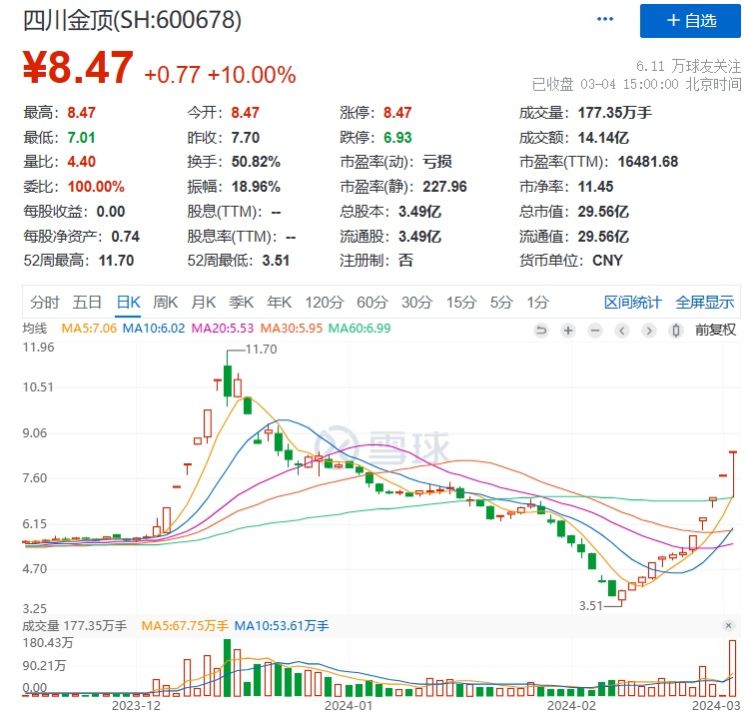The height and width of the screenshot is (725, 750).
Task: Select the 月K tab
Action: tap(203, 302)
